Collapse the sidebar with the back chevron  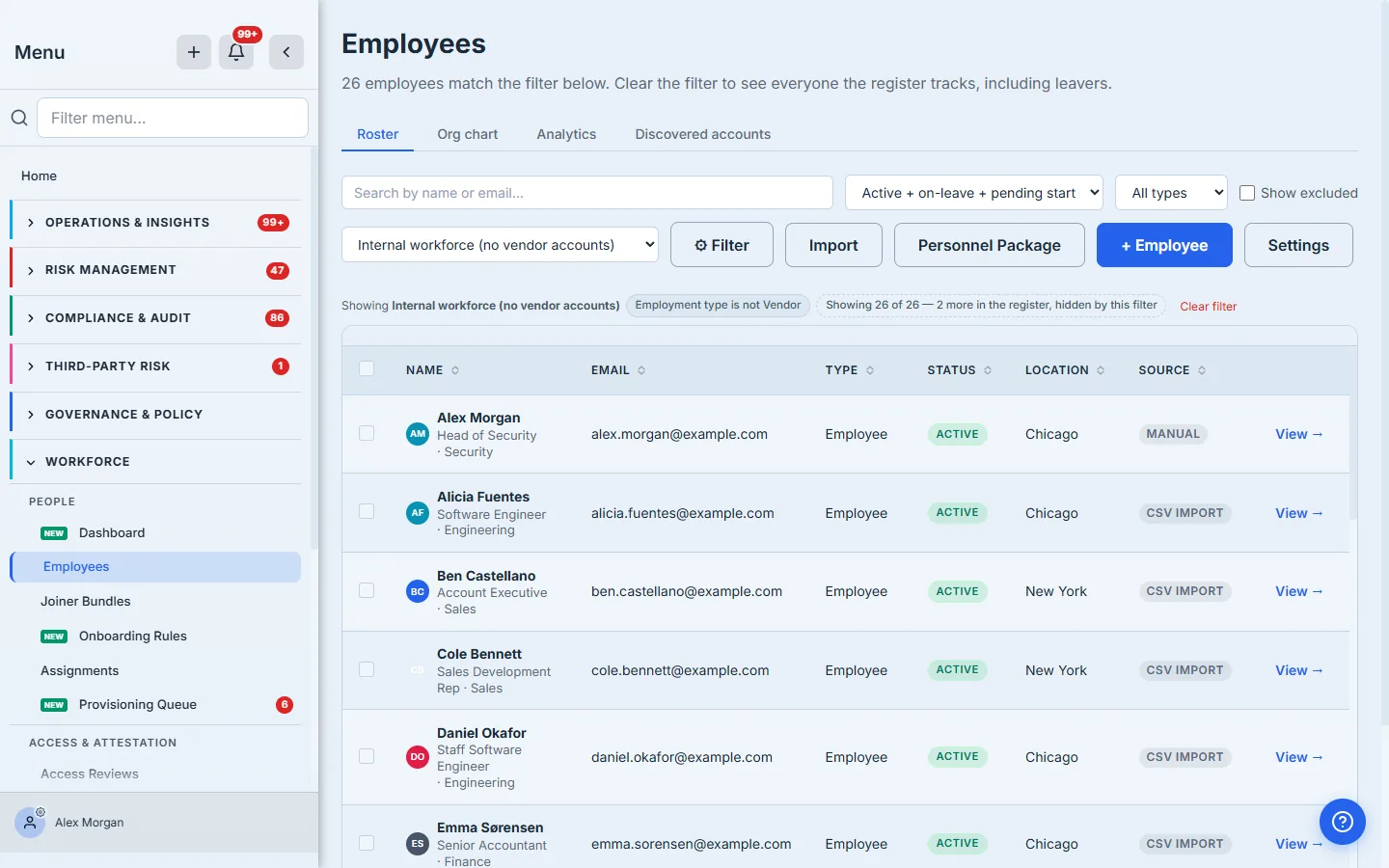tap(286, 52)
